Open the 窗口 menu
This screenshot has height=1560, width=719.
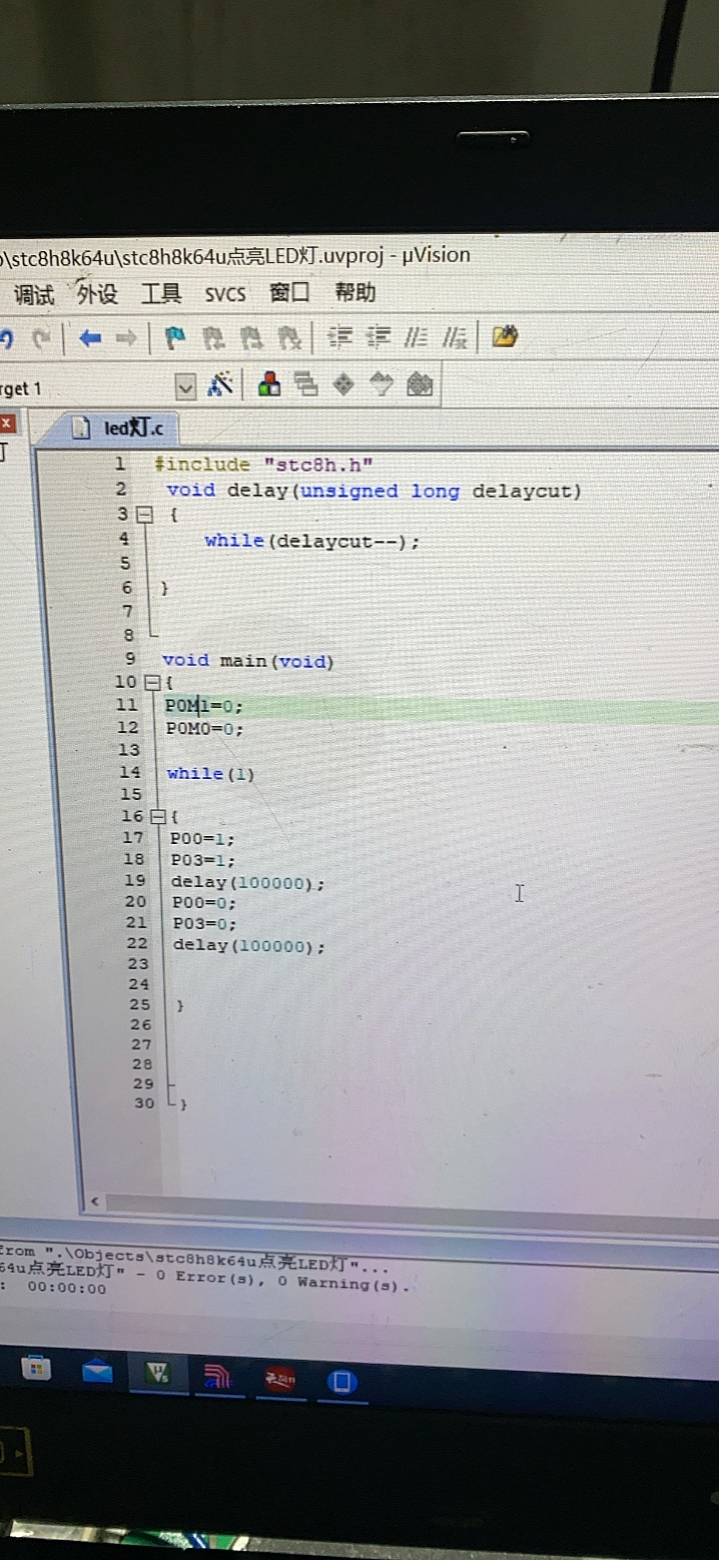290,292
